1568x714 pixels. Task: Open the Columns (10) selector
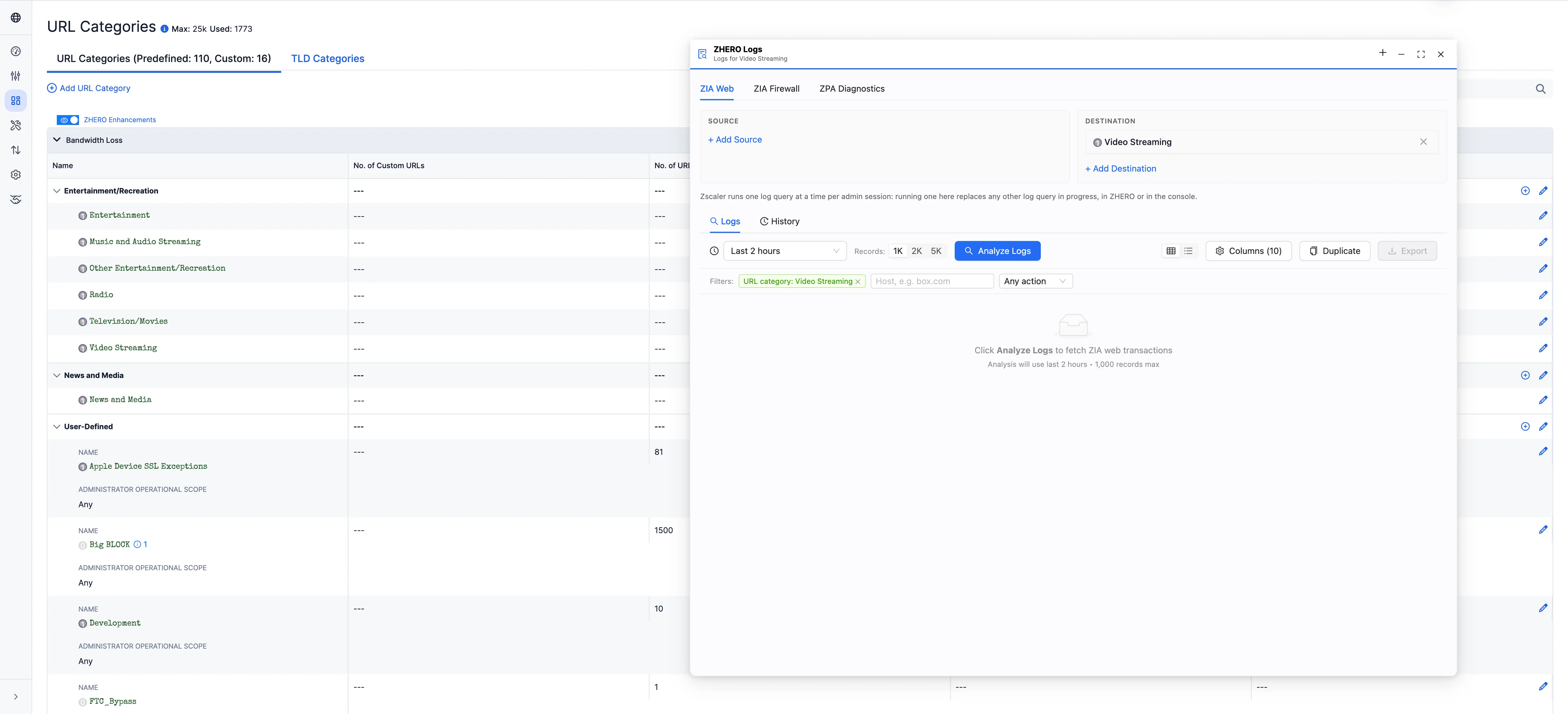click(x=1249, y=251)
